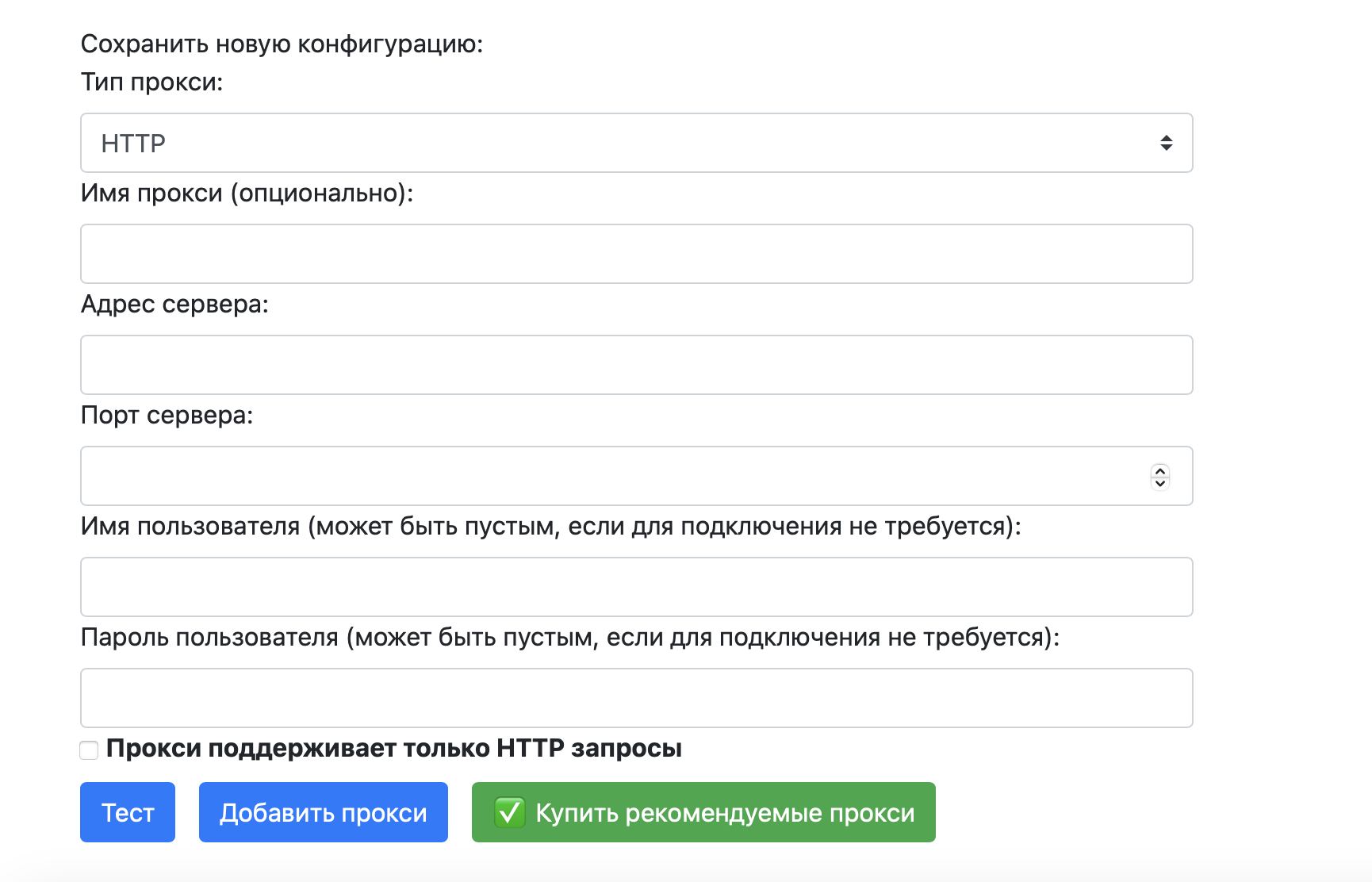Click the port decrement arrow
1372x882 pixels.
pyautogui.click(x=1159, y=482)
